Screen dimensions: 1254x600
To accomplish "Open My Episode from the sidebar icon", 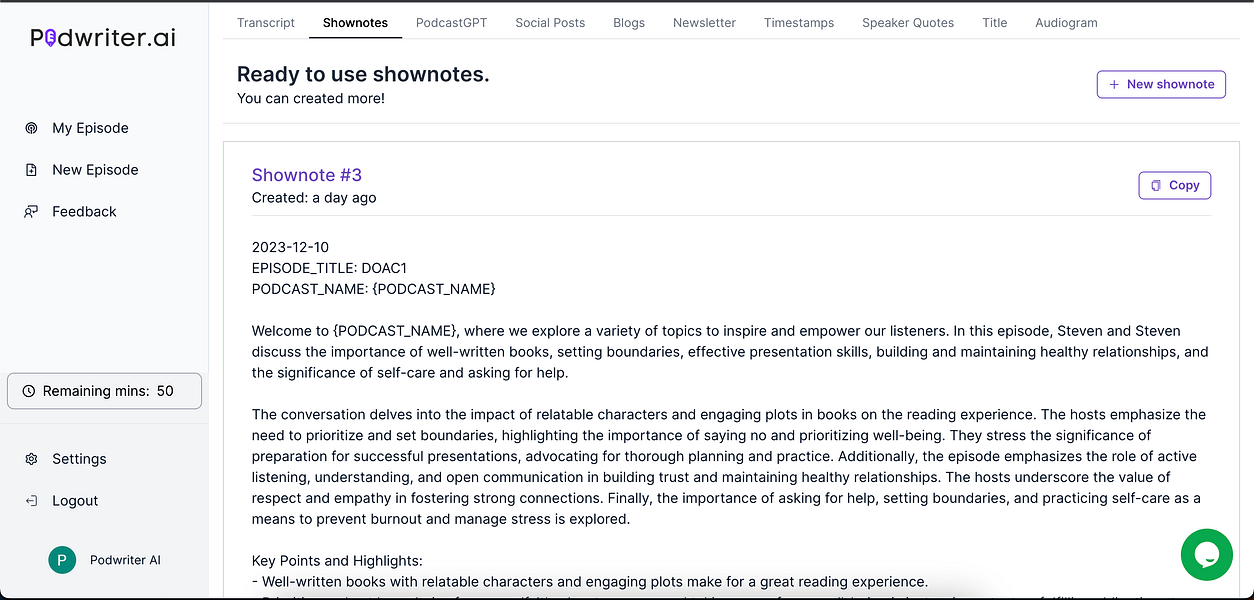I will (x=31, y=128).
